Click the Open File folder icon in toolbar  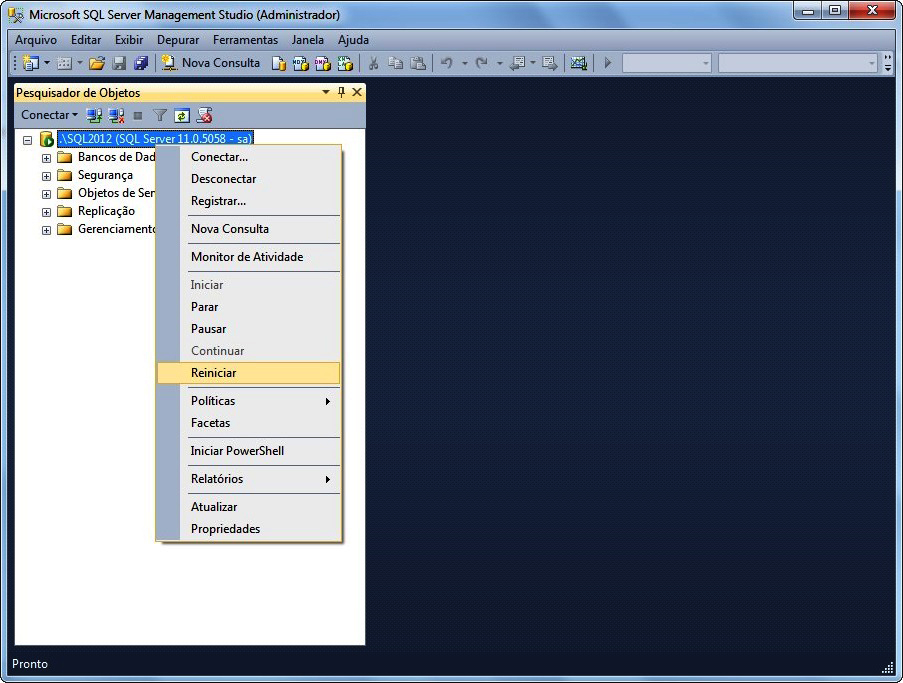[x=96, y=63]
